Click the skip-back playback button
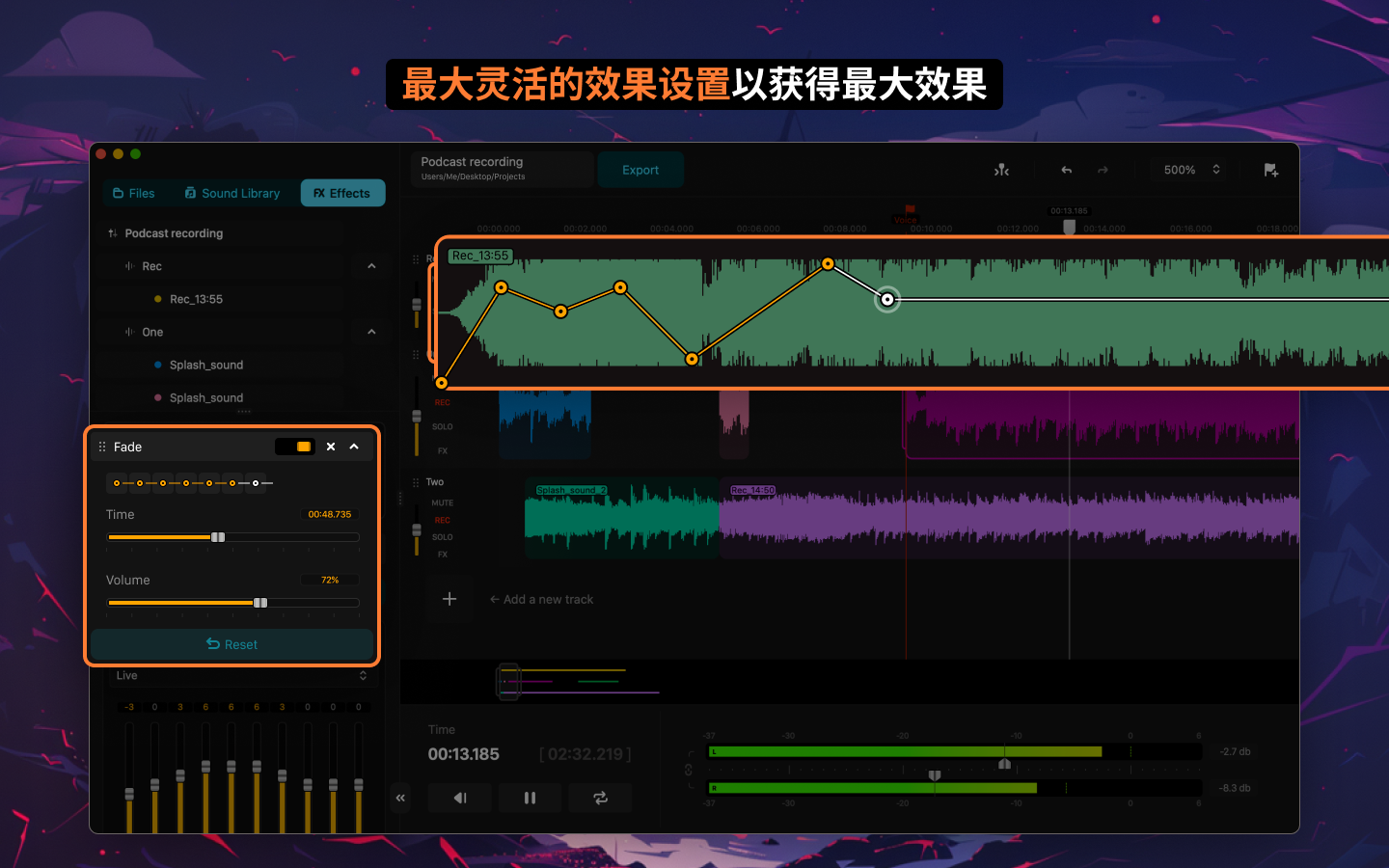Image resolution: width=1389 pixels, height=868 pixels. [x=460, y=798]
